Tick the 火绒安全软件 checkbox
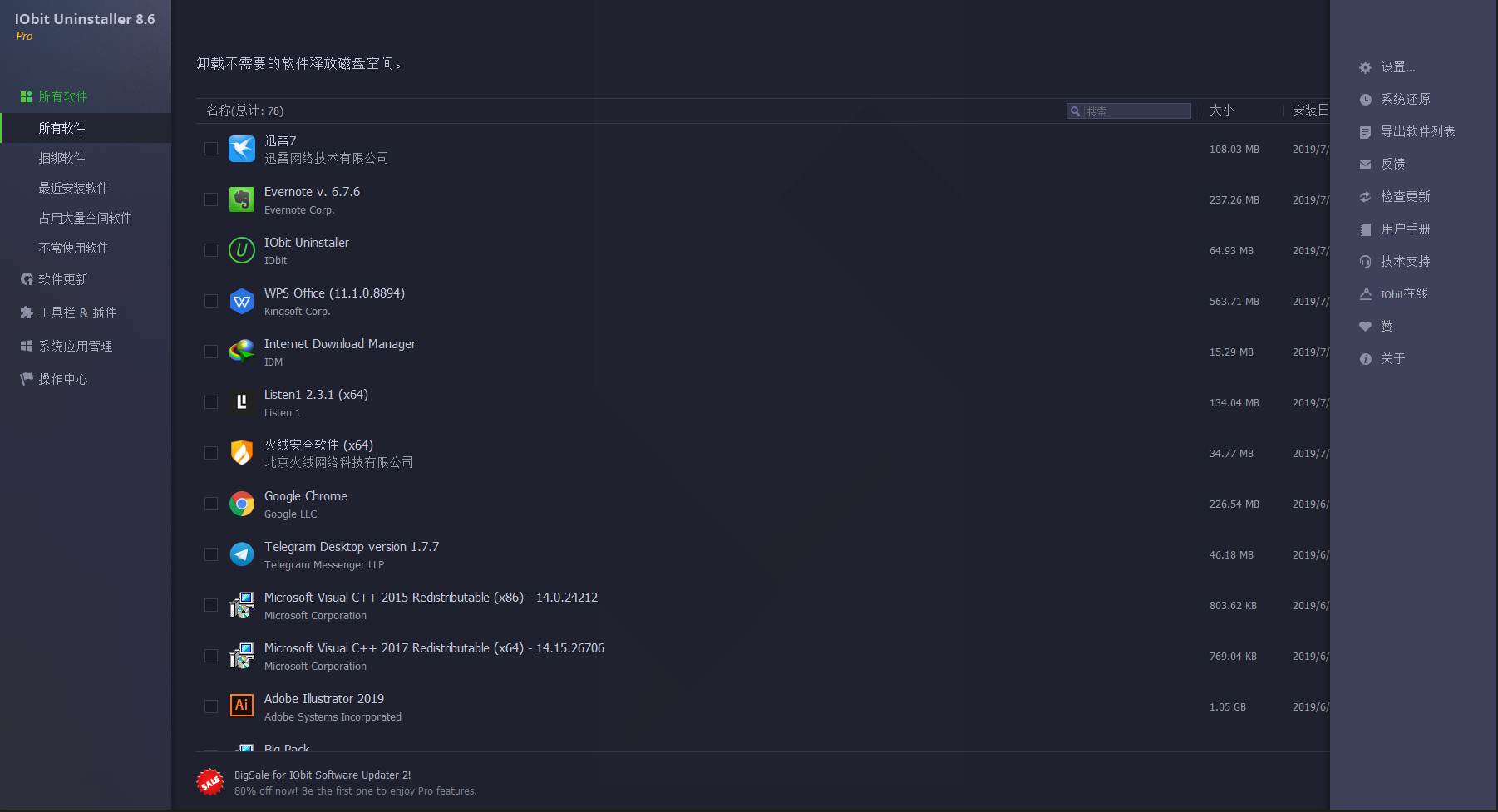The image size is (1498, 812). 211,453
